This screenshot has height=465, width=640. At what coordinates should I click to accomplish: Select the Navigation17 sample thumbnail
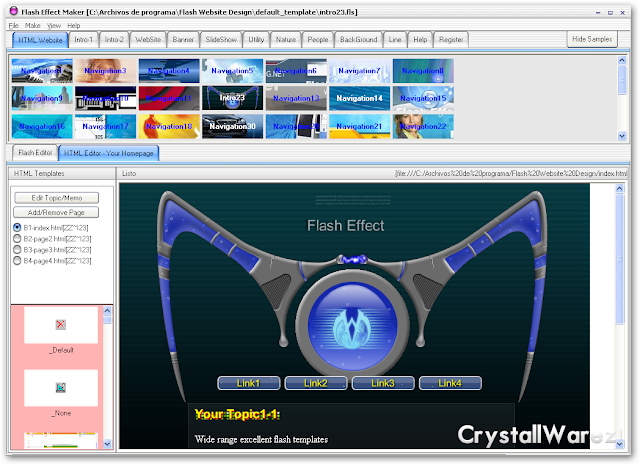point(105,126)
